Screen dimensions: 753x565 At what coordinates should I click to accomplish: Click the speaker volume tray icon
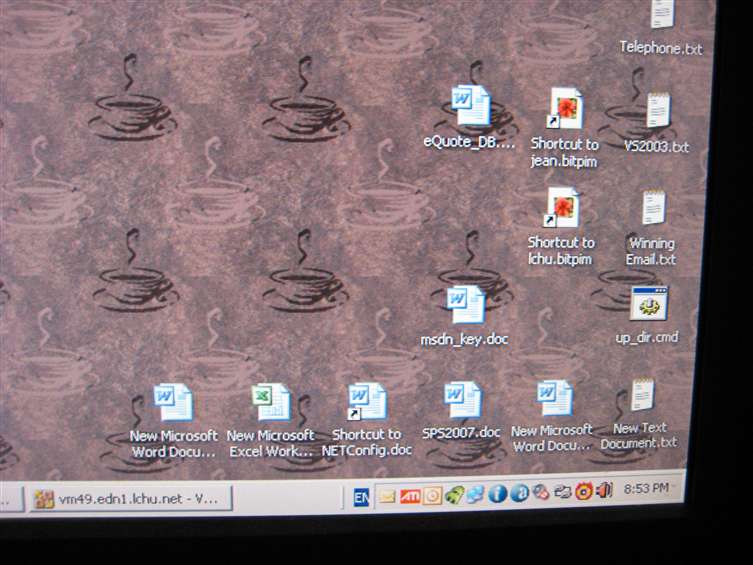(604, 490)
